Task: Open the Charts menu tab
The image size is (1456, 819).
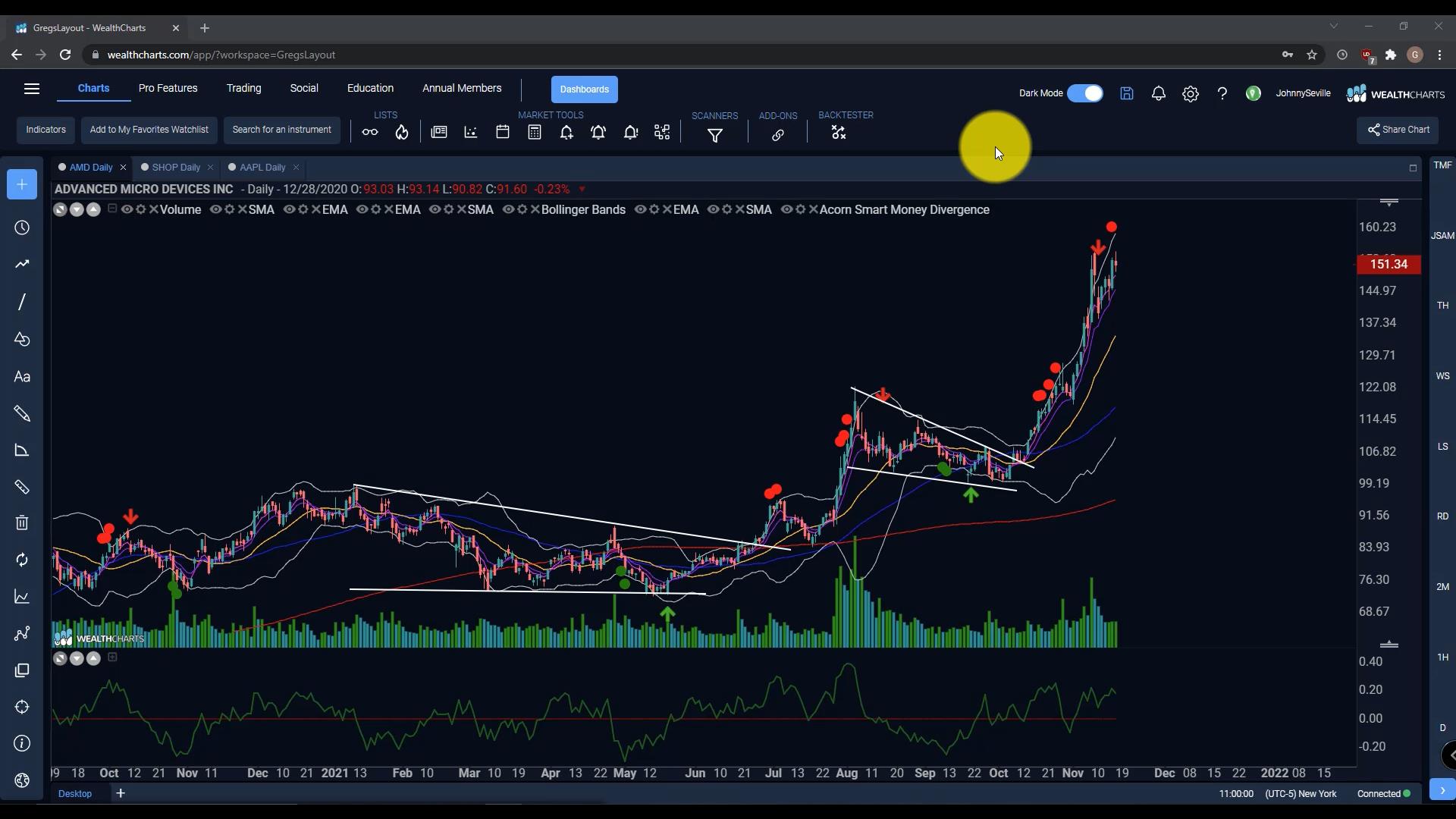Action: coord(93,89)
